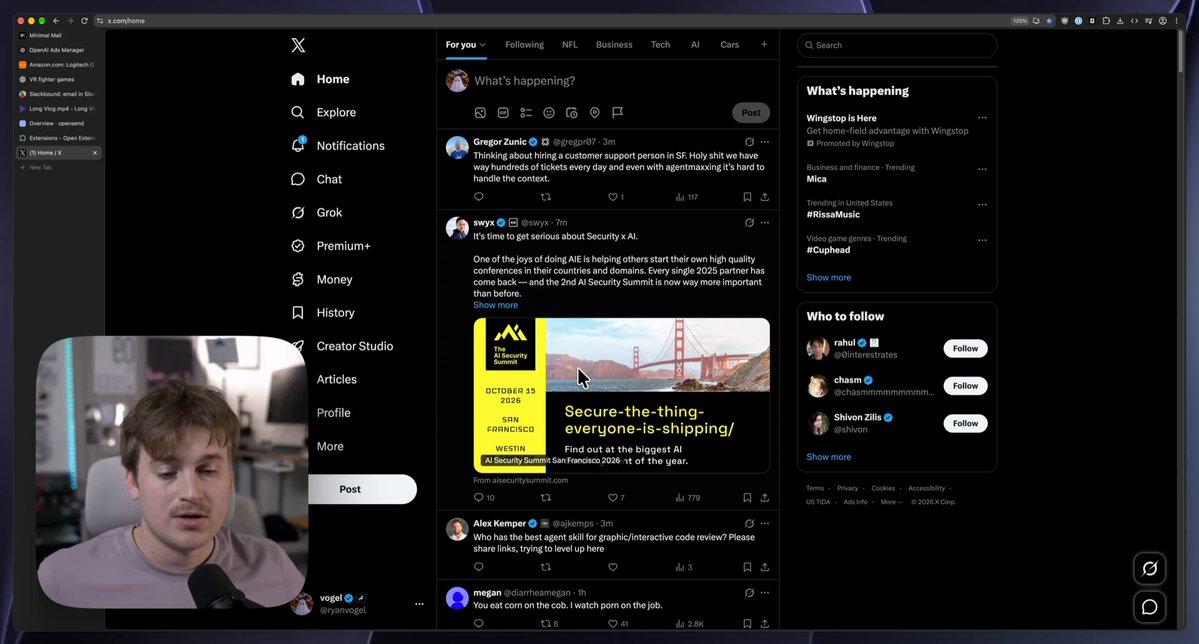The image size is (1199, 644).
Task: Open the AI Security Summit link card
Action: [x=622, y=395]
